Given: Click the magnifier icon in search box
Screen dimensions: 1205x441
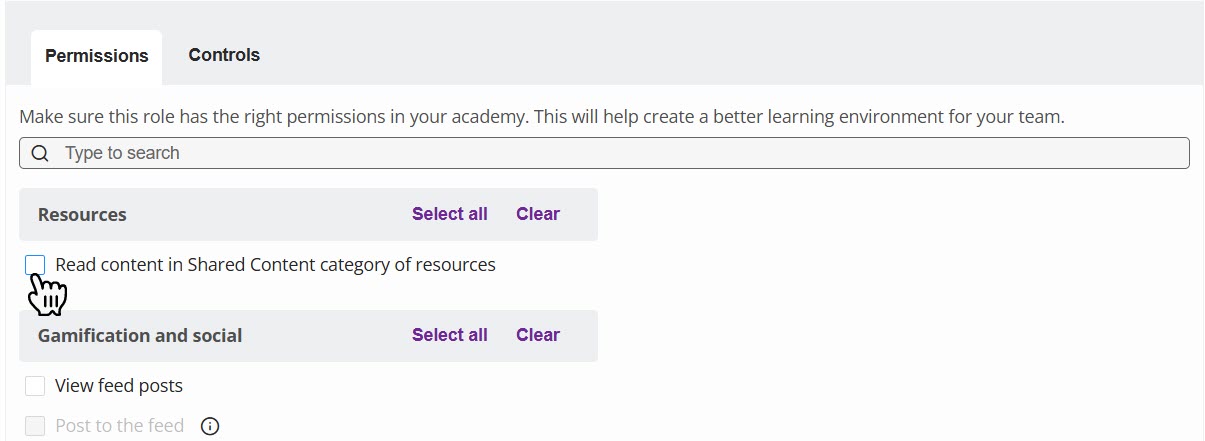Looking at the screenshot, I should click(x=40, y=153).
